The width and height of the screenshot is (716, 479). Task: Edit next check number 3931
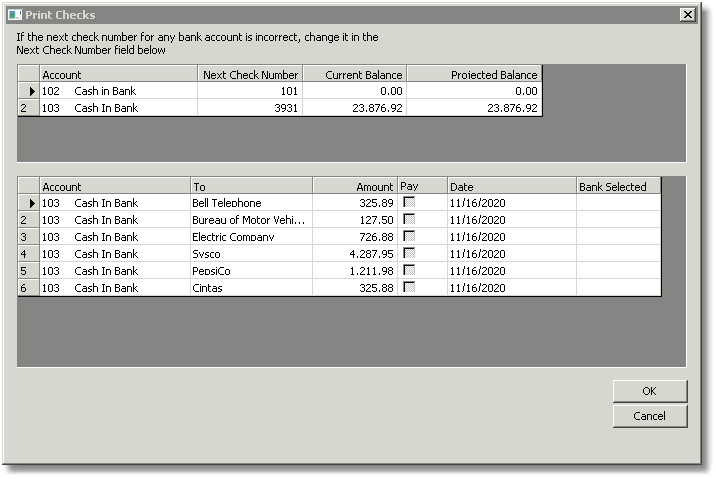250,108
